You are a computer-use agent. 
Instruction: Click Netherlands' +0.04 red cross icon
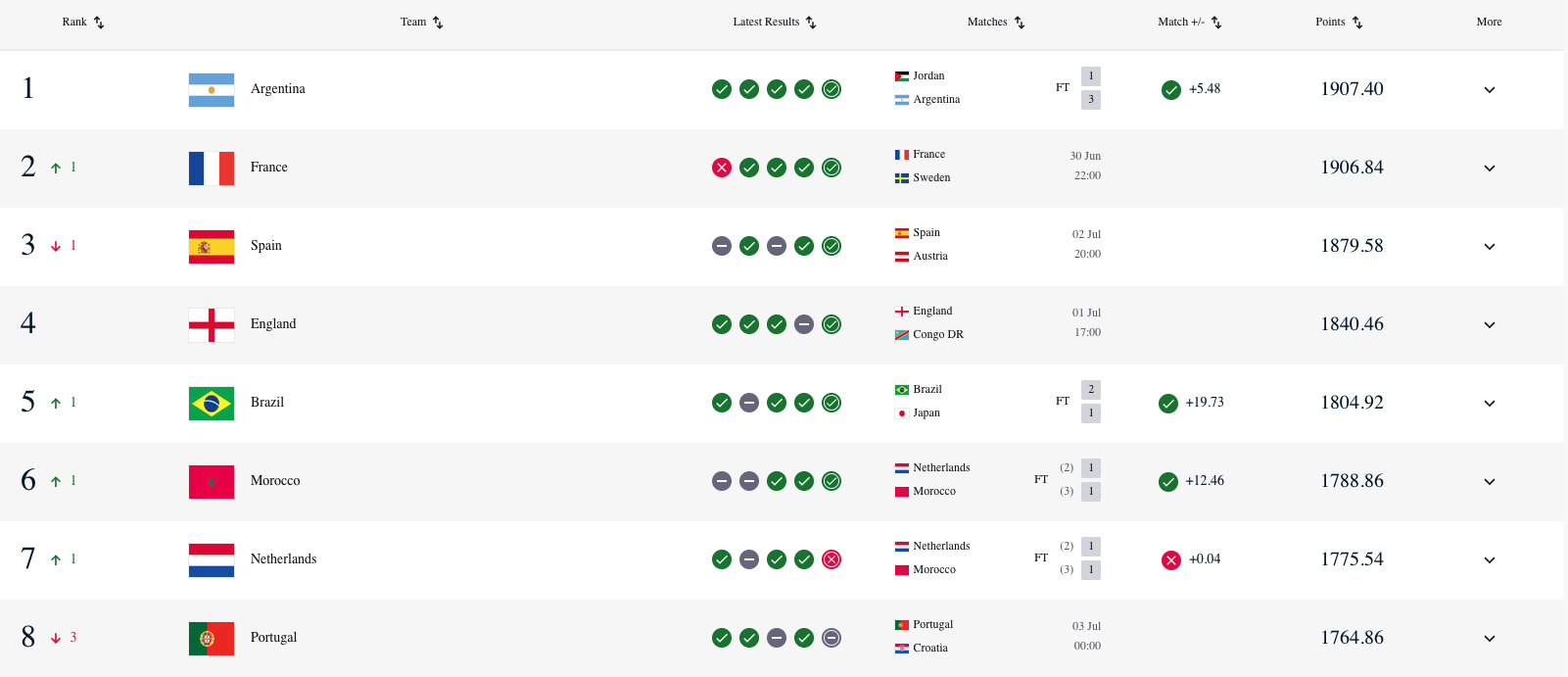[x=1171, y=559]
